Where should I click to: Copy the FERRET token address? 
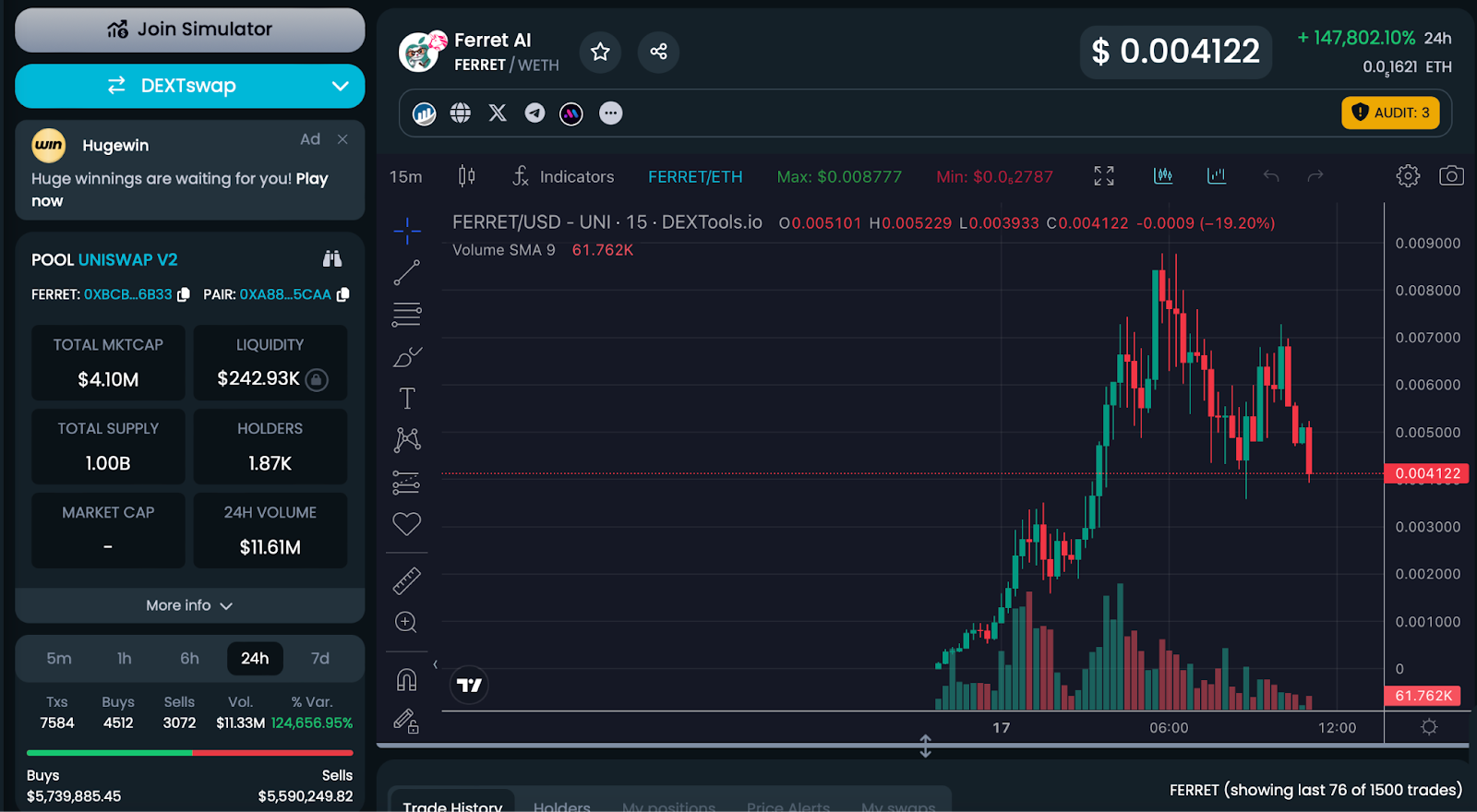[184, 294]
